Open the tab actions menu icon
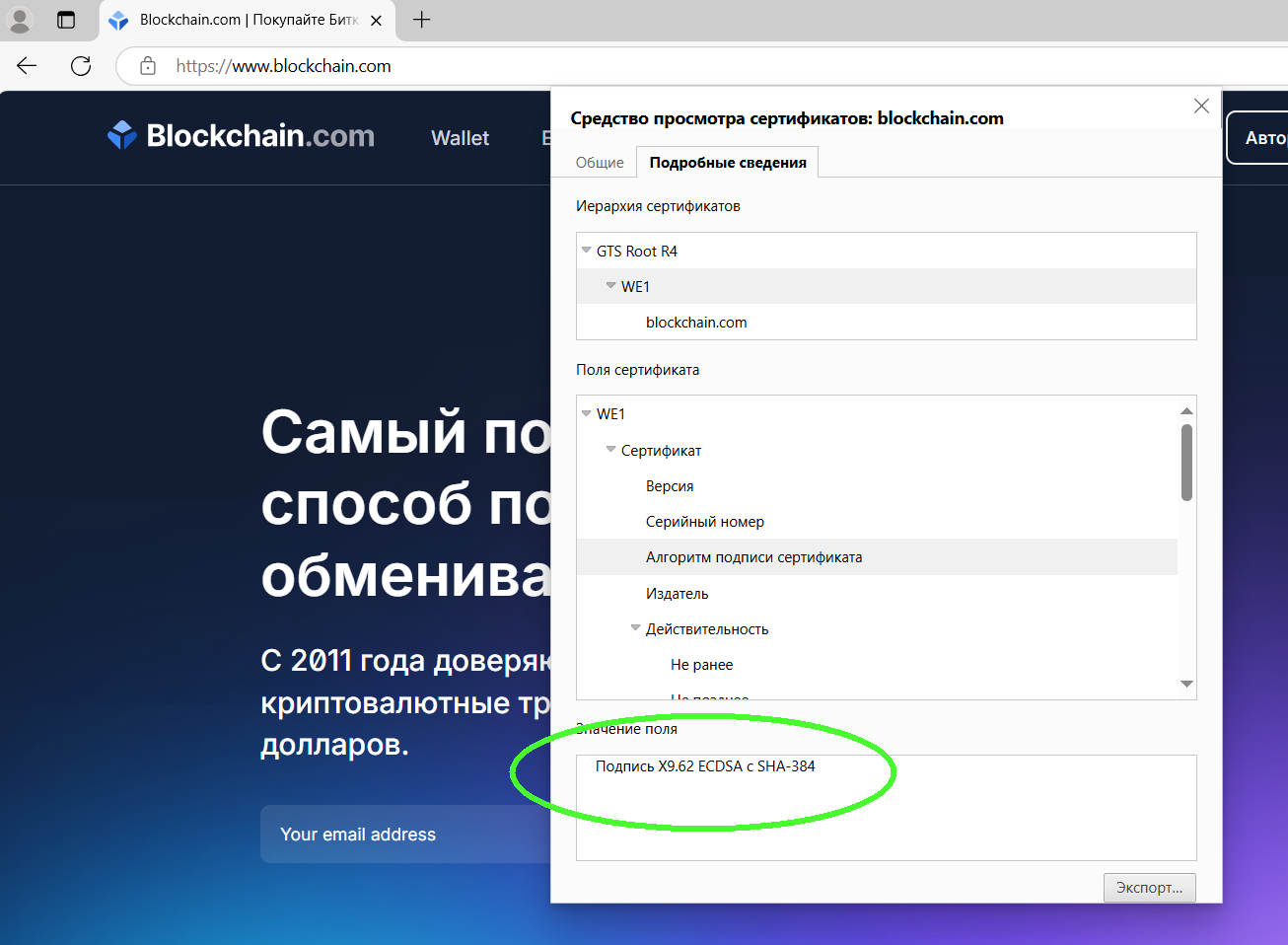1288x945 pixels. click(x=66, y=20)
